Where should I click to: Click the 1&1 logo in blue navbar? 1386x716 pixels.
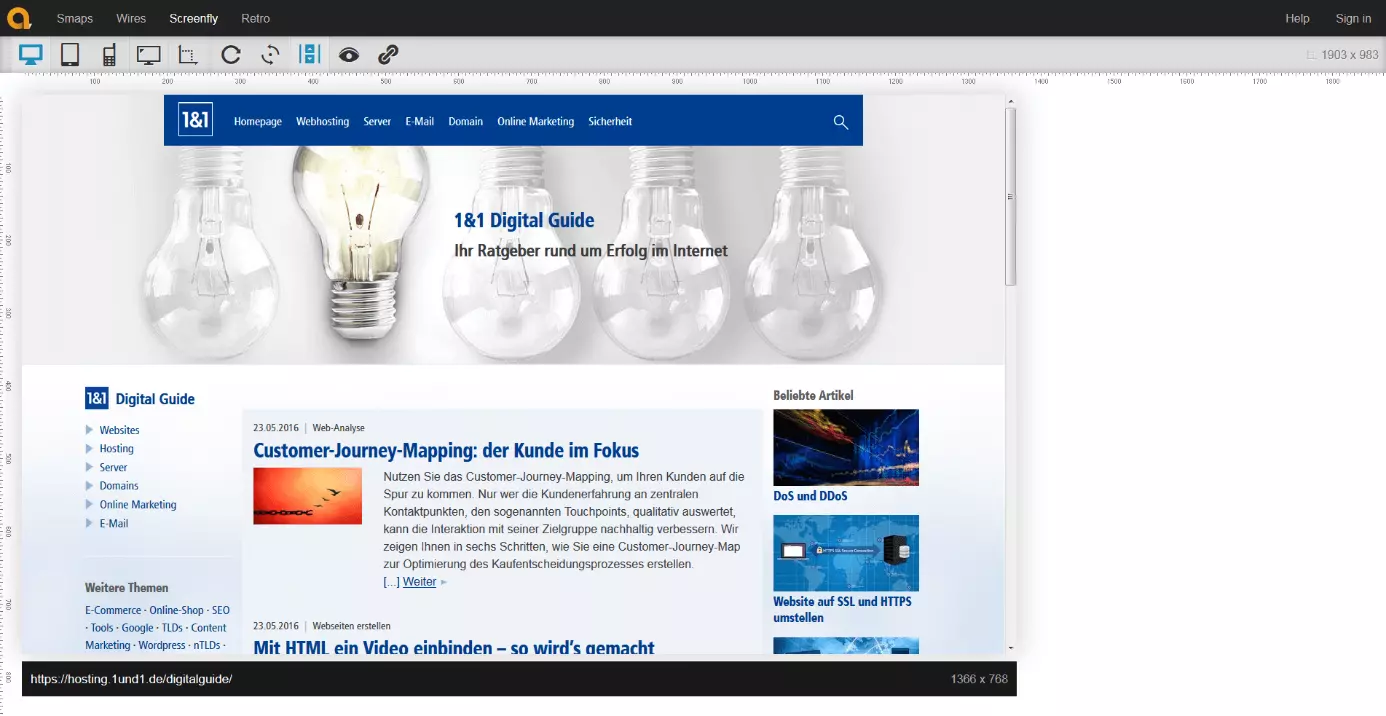[195, 119]
